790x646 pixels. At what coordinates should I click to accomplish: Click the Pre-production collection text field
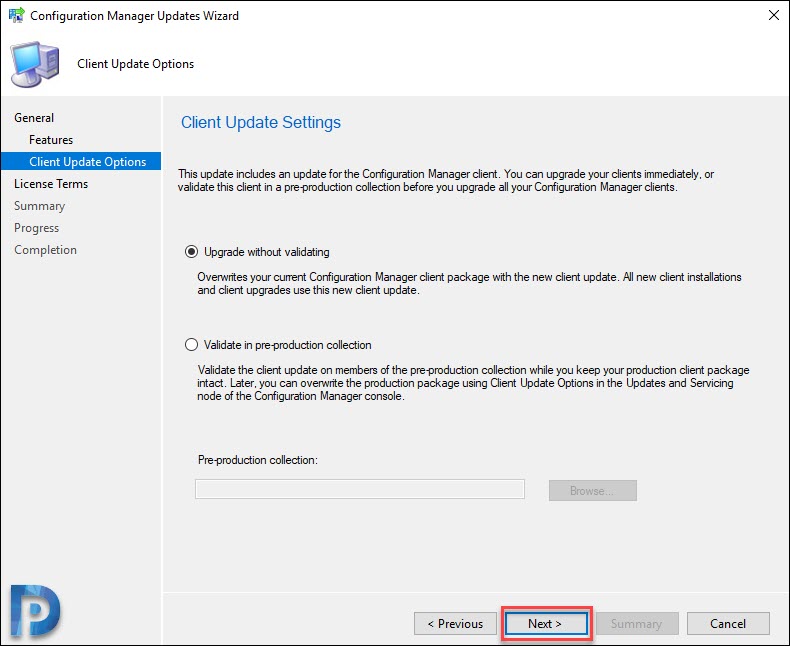pyautogui.click(x=360, y=489)
